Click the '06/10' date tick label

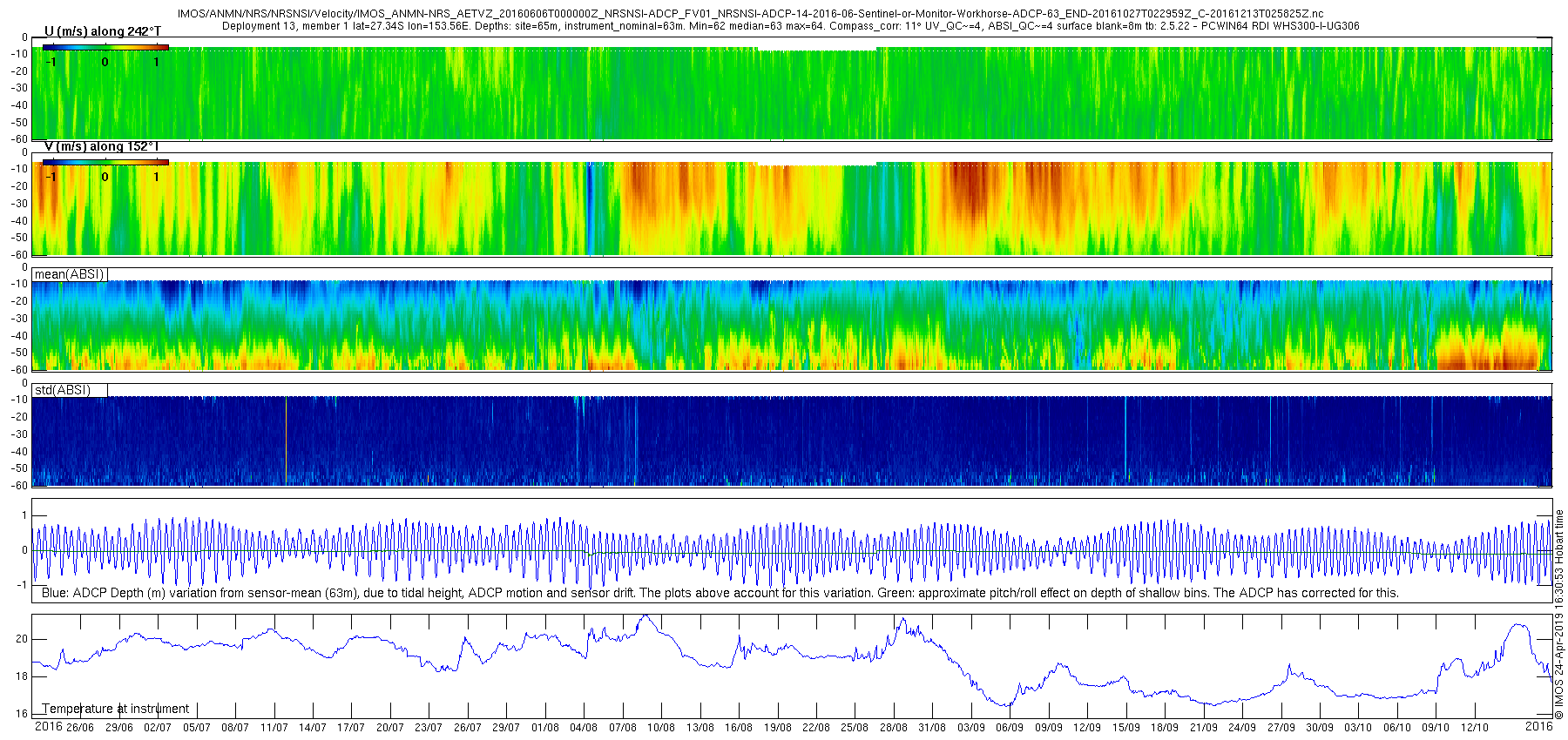pos(1397,728)
